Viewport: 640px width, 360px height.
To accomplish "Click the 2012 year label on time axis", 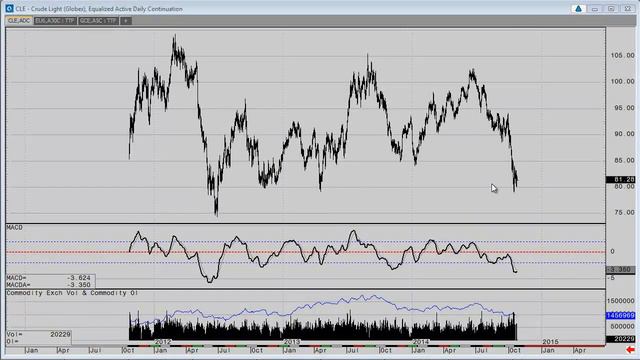I will (162, 342).
